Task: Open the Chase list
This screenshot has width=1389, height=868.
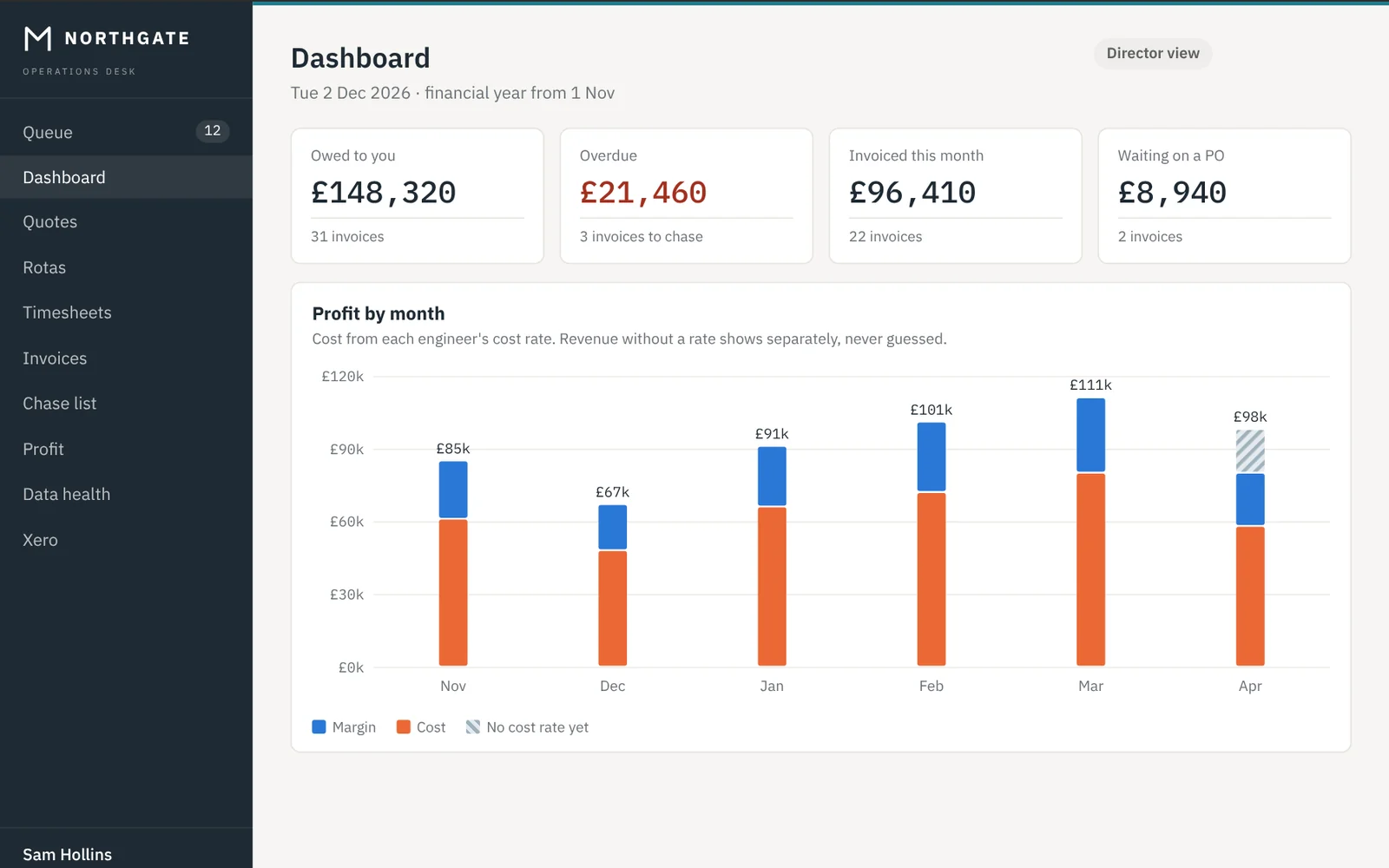Action: 126,404
